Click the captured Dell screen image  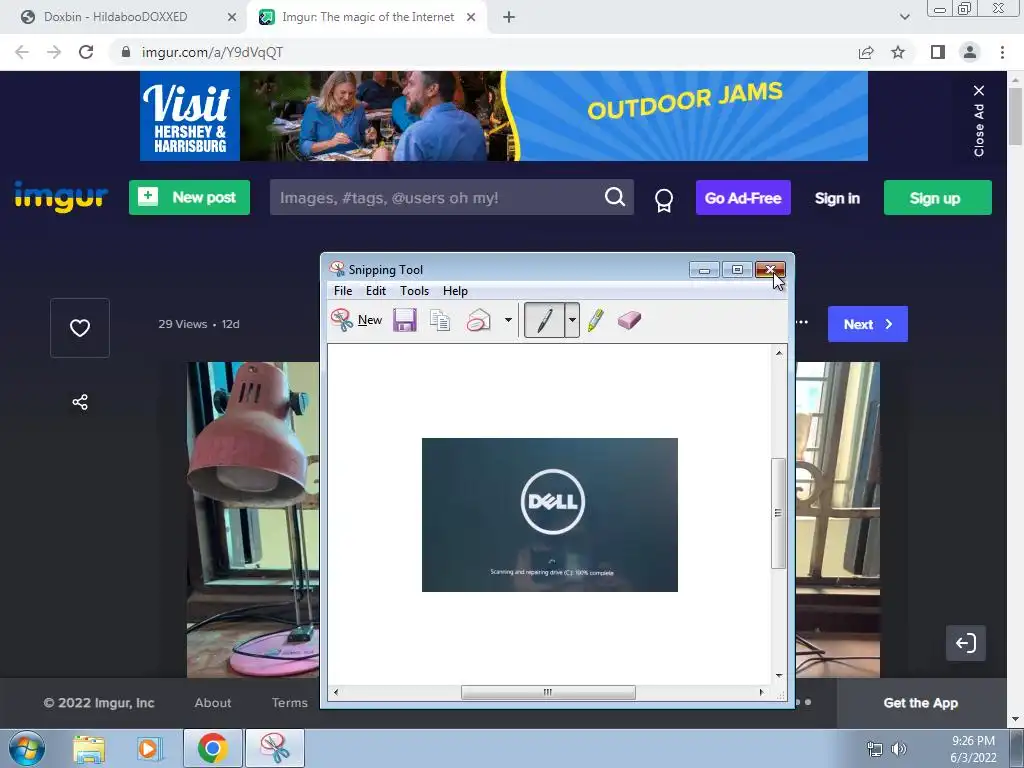tap(550, 515)
